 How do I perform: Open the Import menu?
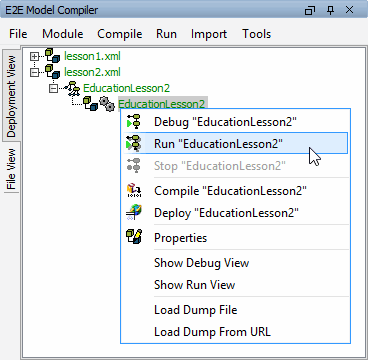tap(209, 34)
